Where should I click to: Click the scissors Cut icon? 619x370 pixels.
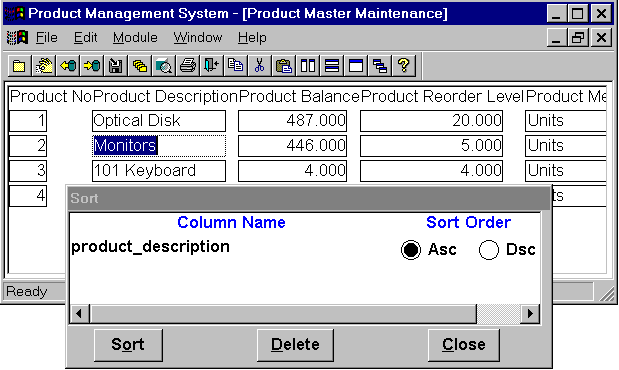(x=260, y=66)
